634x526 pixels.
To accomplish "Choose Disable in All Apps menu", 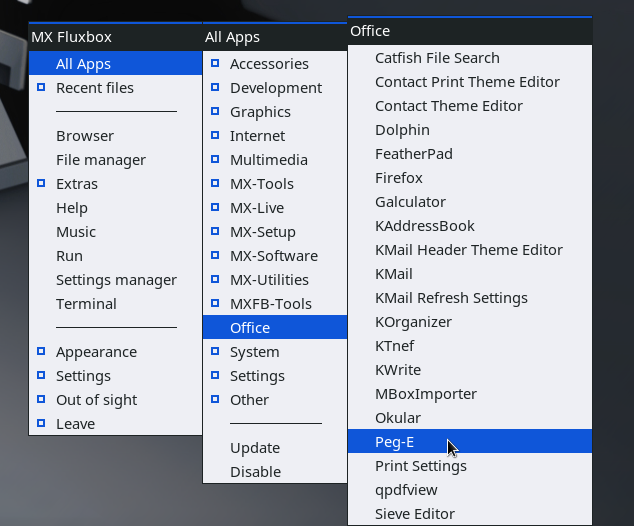I will coord(275,472).
